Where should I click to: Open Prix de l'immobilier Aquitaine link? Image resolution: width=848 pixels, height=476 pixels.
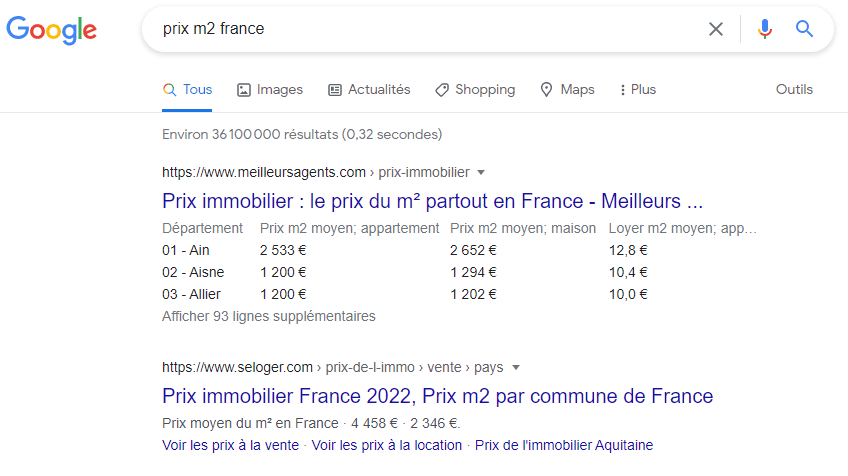[x=564, y=445]
